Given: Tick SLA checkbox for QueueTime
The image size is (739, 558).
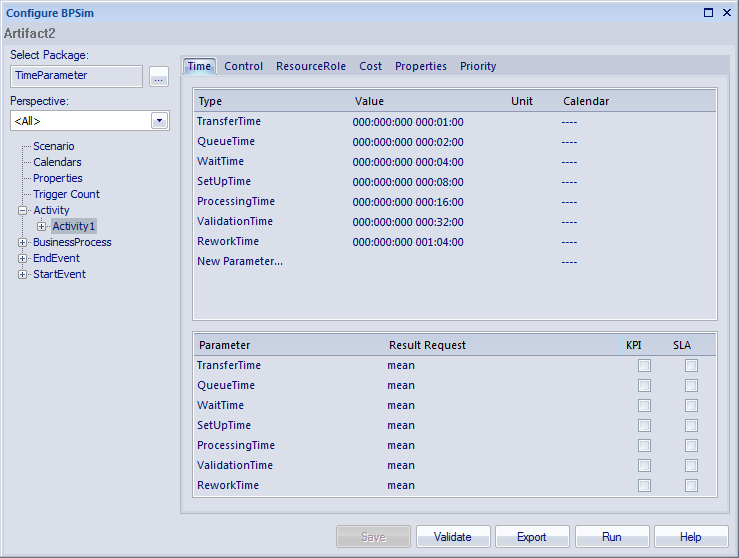Looking at the screenshot, I should click(x=691, y=386).
